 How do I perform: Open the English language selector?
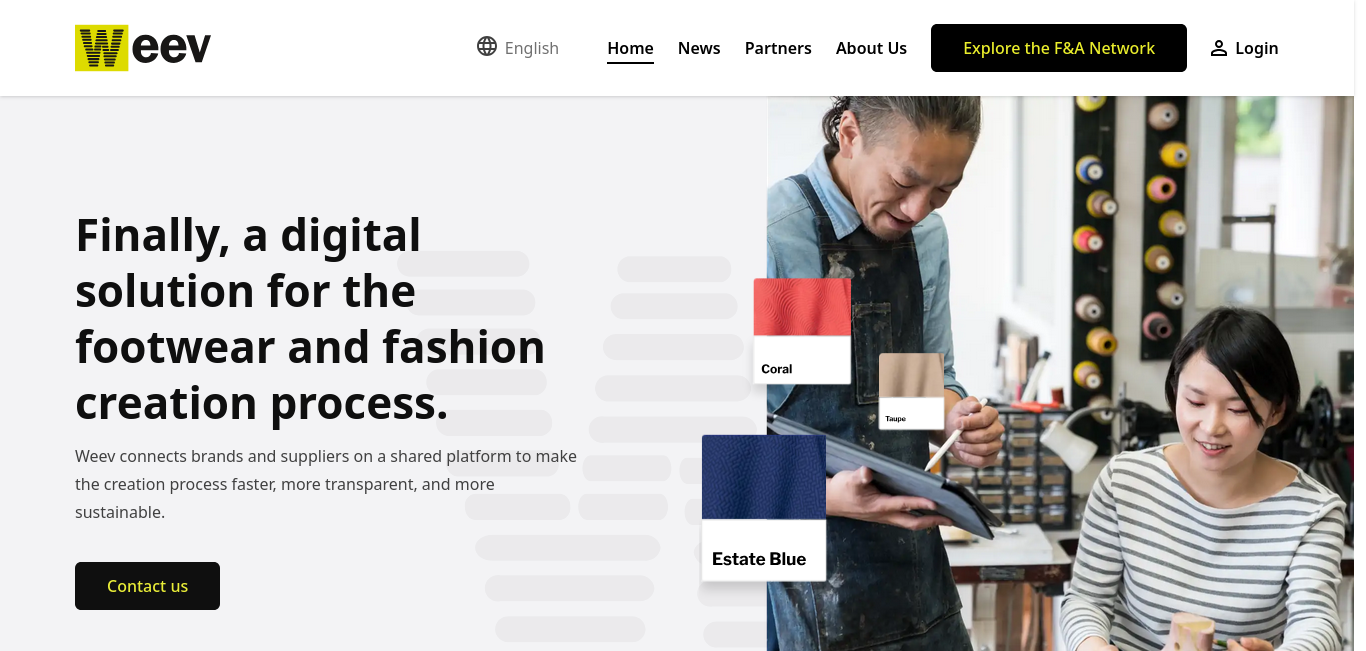518,47
